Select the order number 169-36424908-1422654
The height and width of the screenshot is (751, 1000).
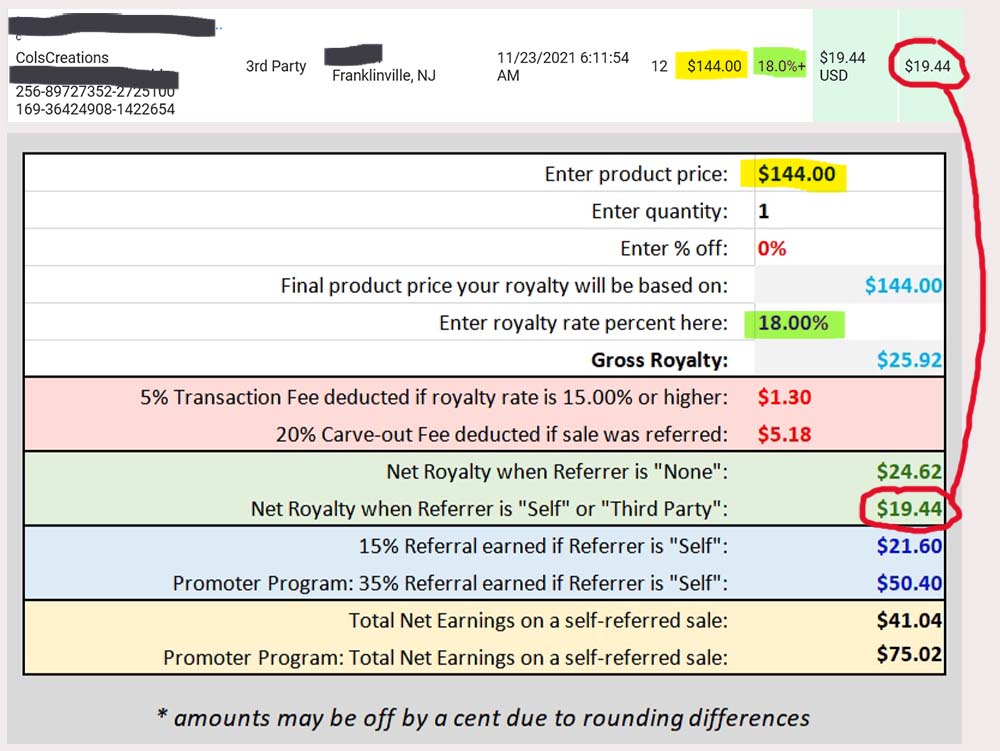(95, 110)
